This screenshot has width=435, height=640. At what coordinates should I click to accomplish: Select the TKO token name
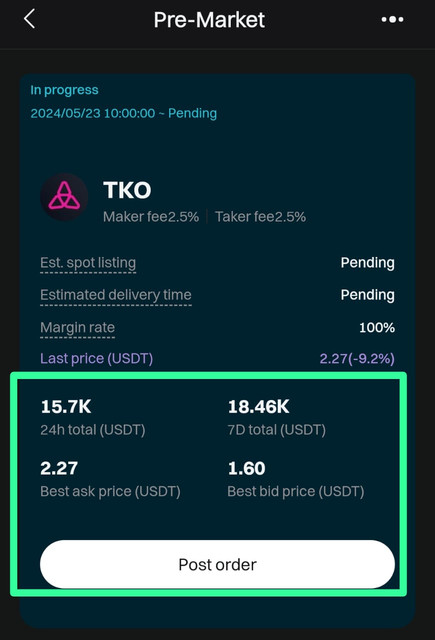pyautogui.click(x=127, y=190)
